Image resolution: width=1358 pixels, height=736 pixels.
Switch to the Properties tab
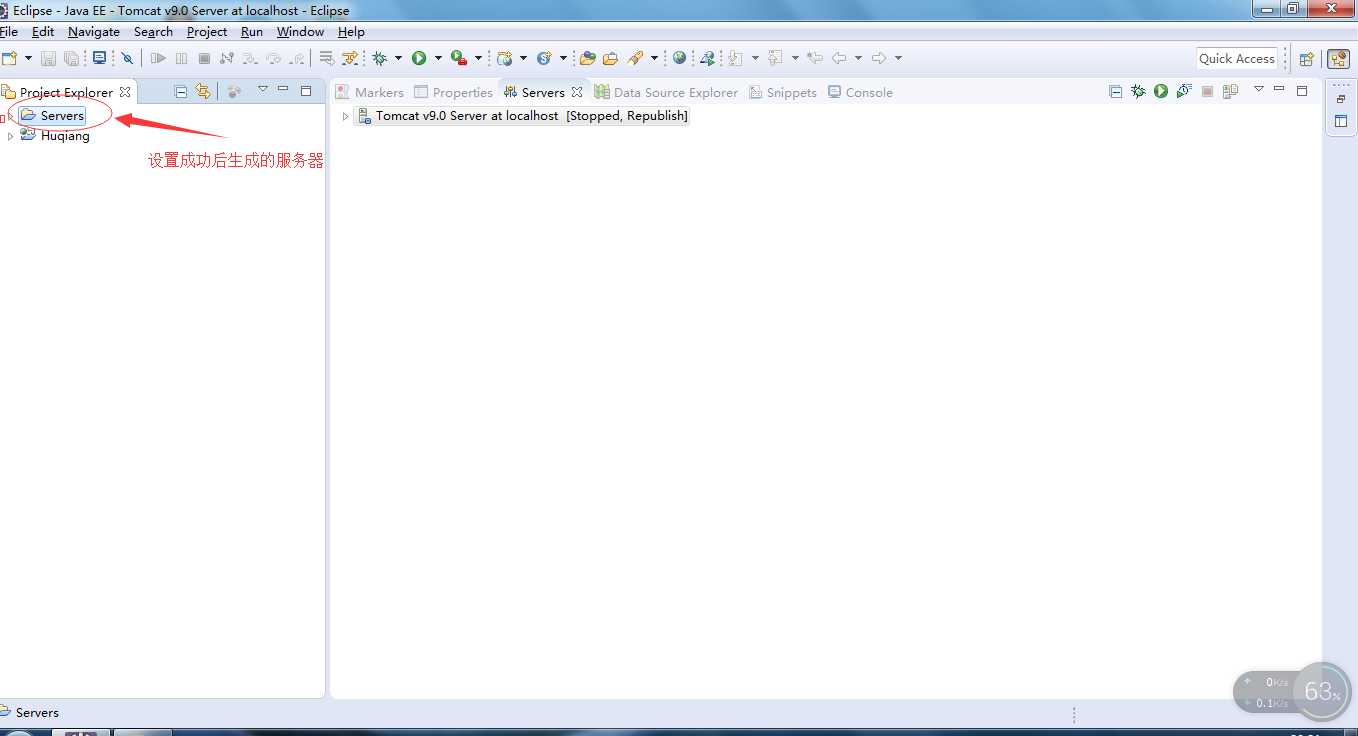453,92
